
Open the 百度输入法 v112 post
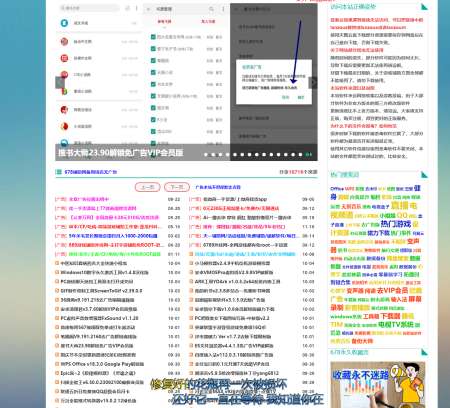(x=234, y=355)
